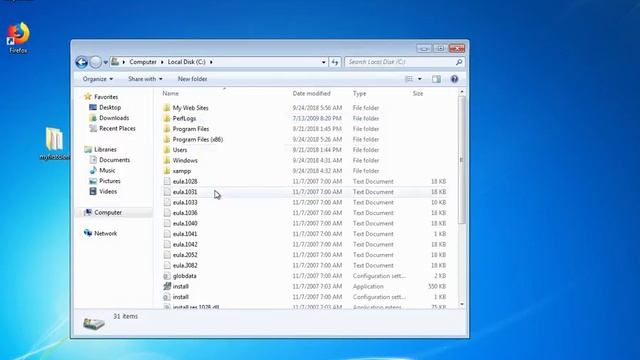Expand the arrow after Local Disk (C:) breadcrumb
Screen dimensions: 640x360
pyautogui.click(x=211, y=62)
